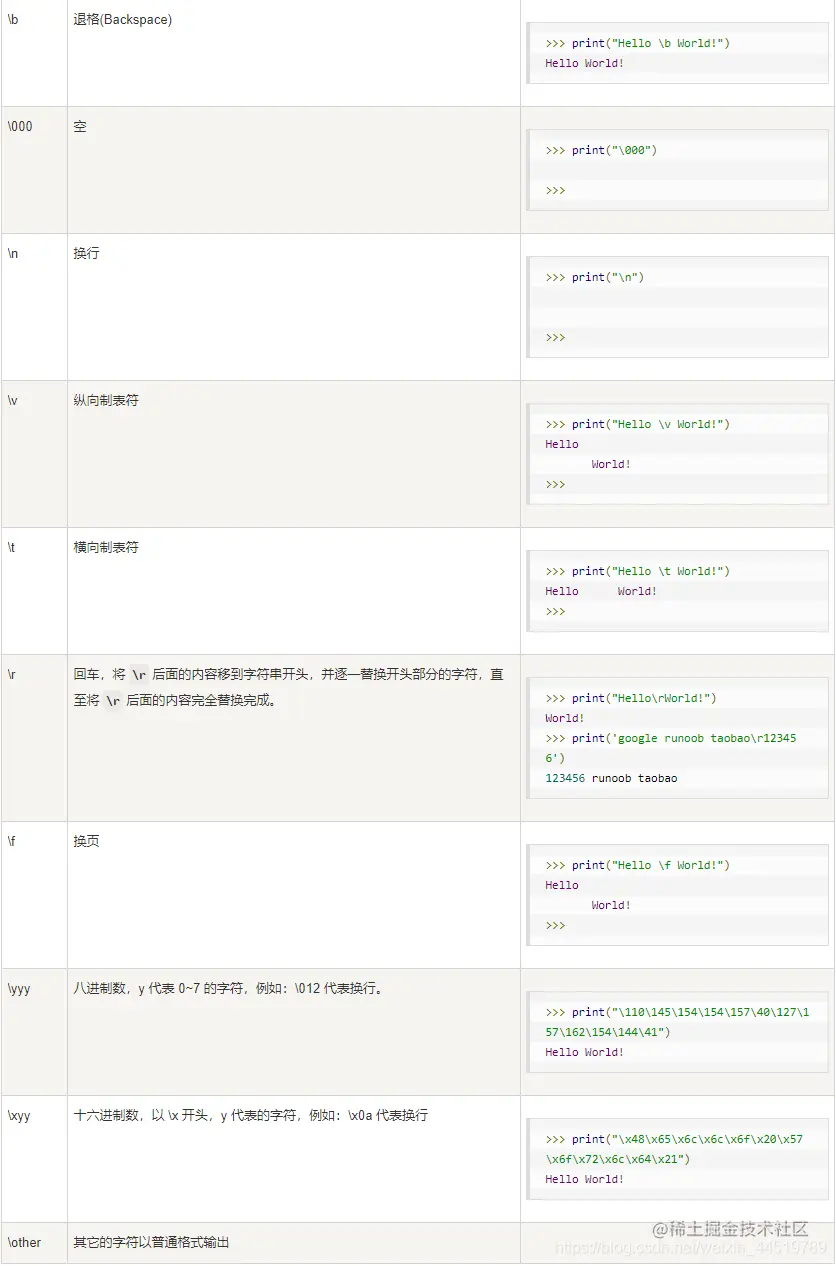
Task: Click the description starting with 回车
Action: (x=288, y=687)
